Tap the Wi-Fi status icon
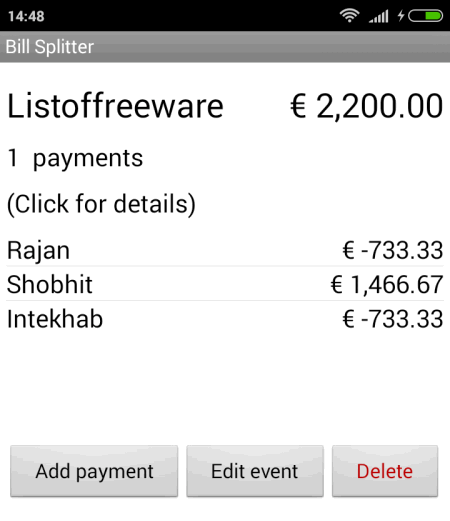 coord(349,16)
